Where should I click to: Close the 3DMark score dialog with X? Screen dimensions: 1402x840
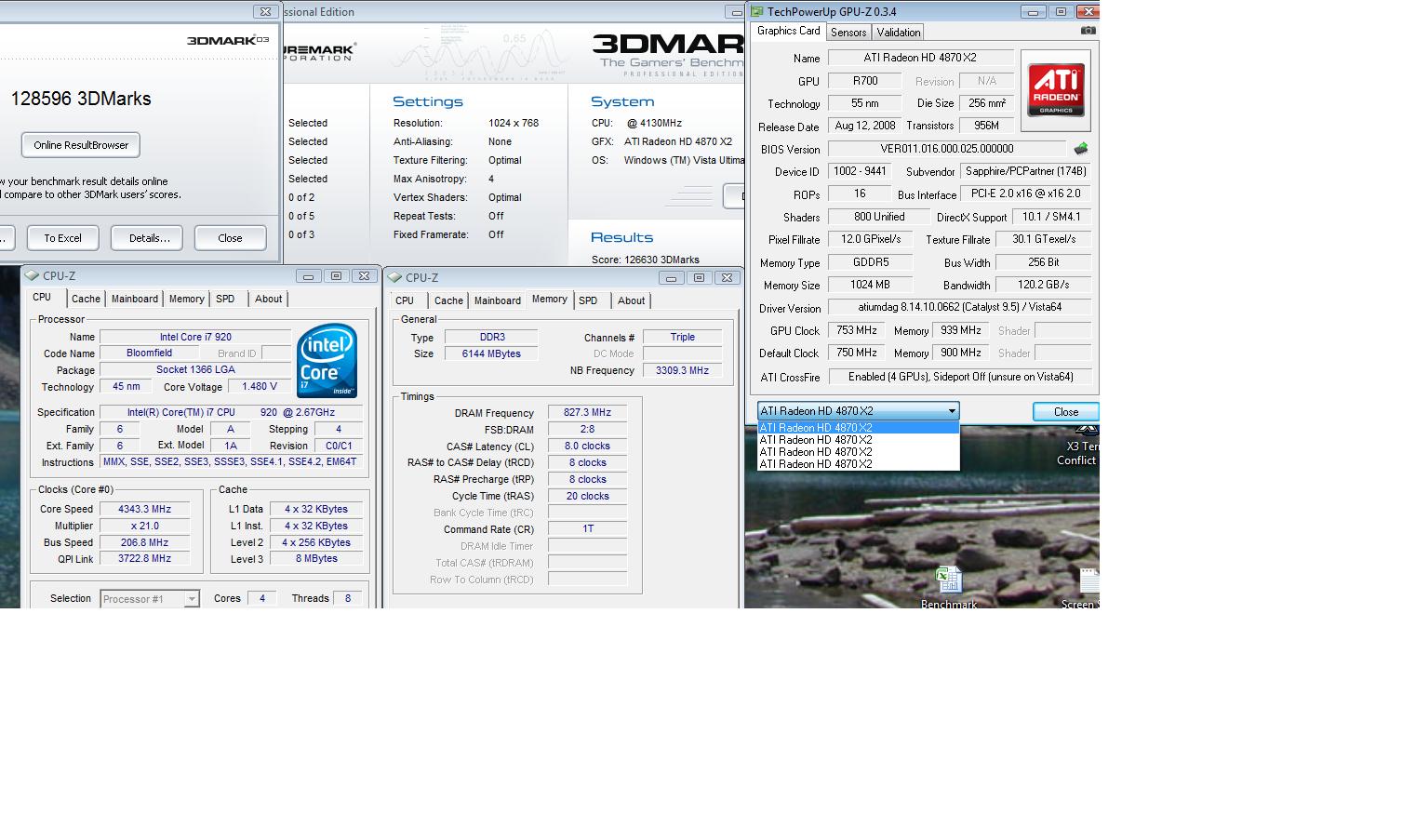pos(265,11)
